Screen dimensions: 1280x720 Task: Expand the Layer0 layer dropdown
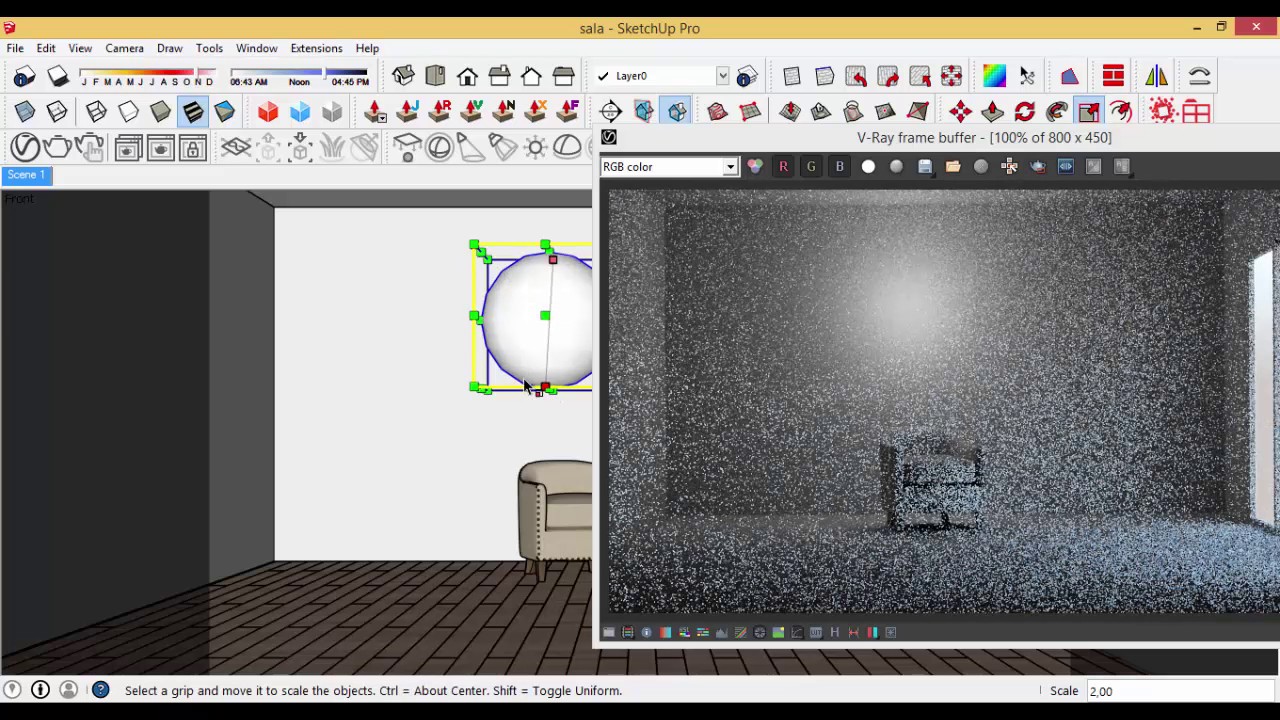[722, 76]
